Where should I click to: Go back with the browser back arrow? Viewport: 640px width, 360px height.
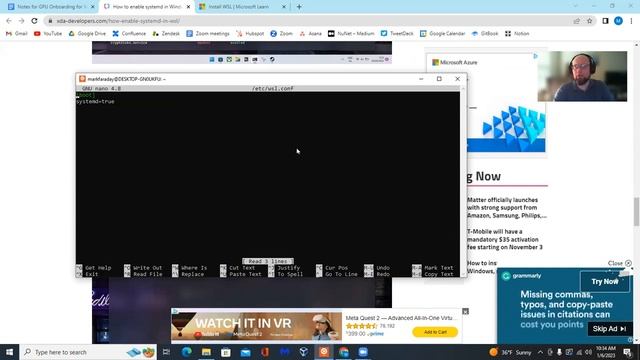coord(9,21)
